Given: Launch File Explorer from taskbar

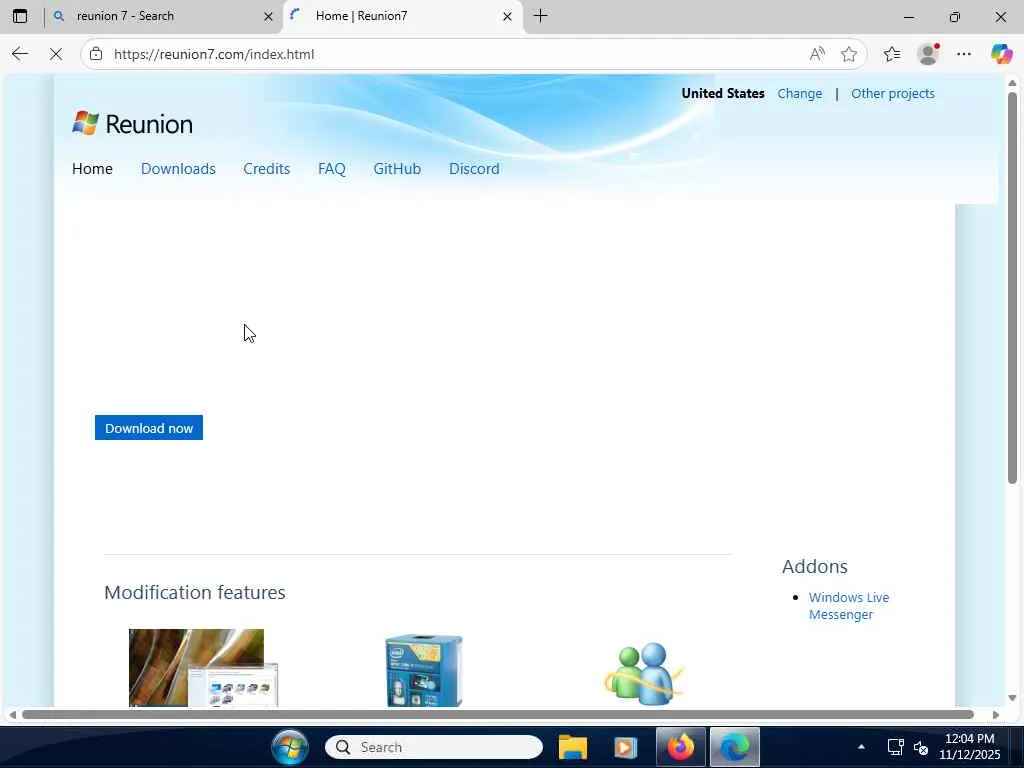Looking at the screenshot, I should click(x=573, y=747).
